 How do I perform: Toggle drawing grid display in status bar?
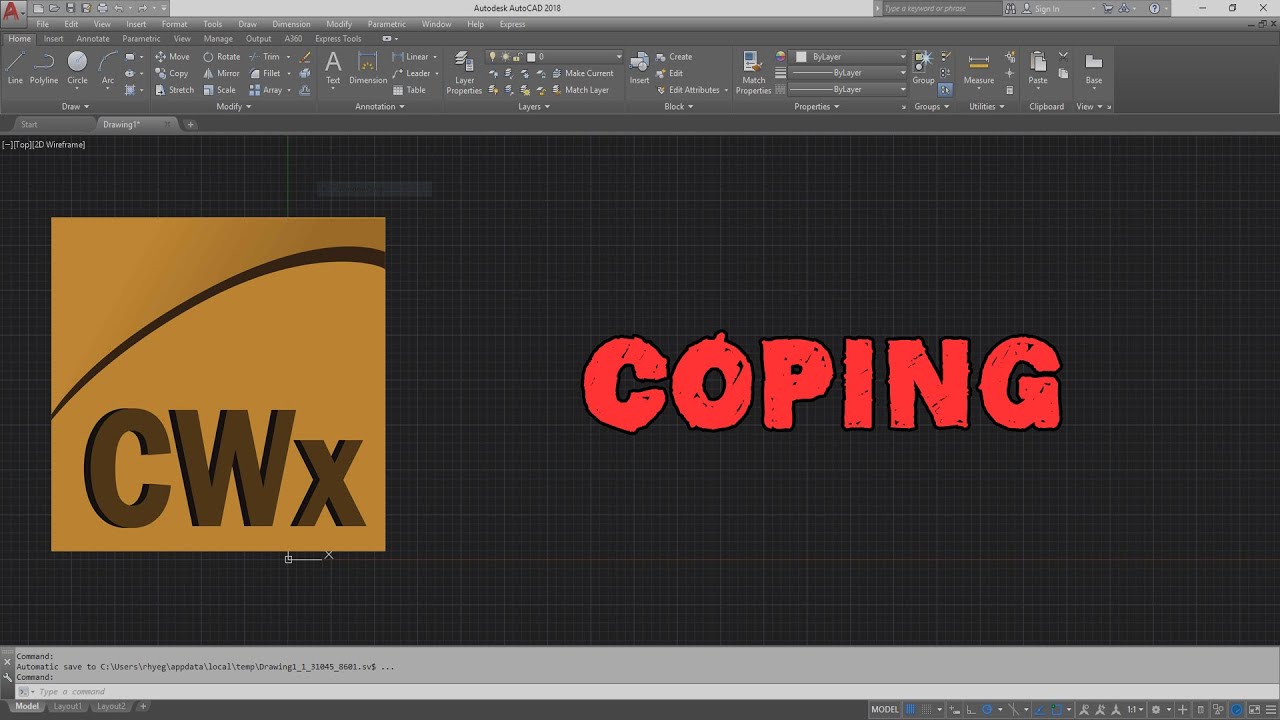(x=910, y=709)
